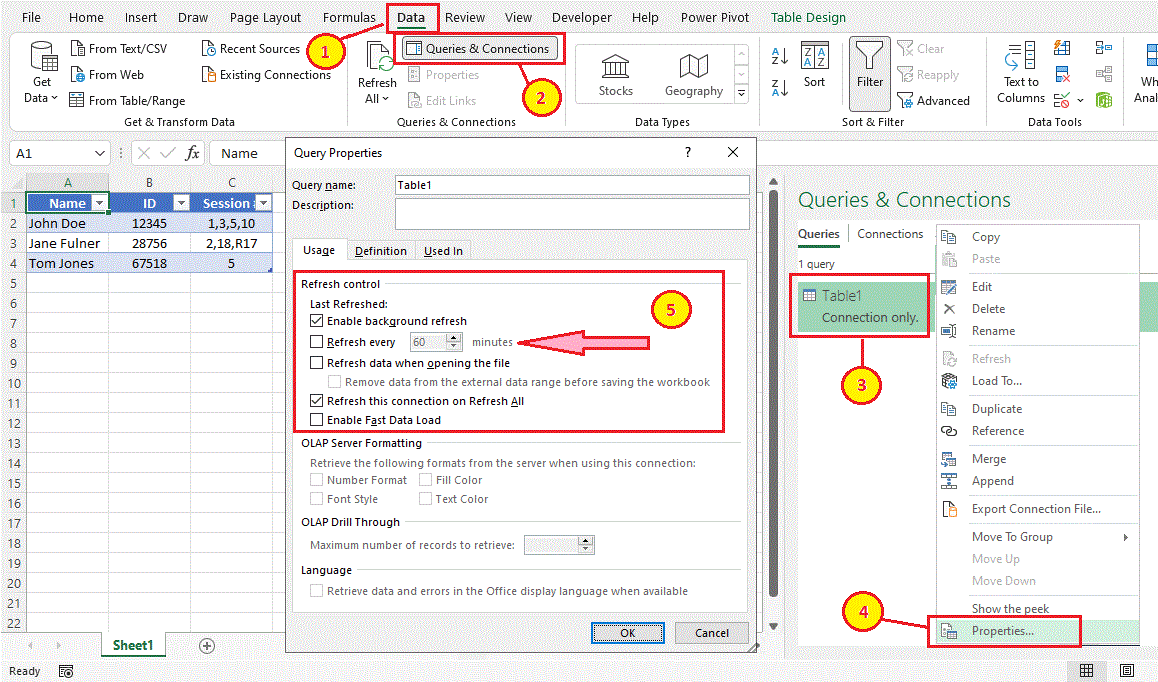Switch to Connections tab in pane
The height and width of the screenshot is (682, 1158).
coord(890,233)
